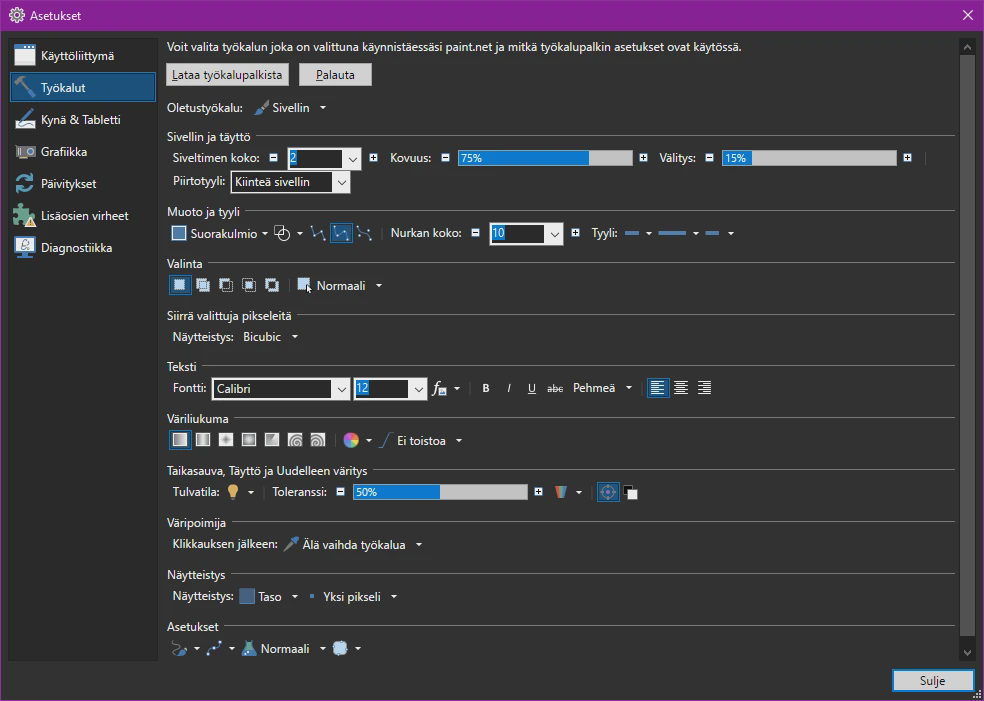Viewport: 984px width, 701px height.
Task: Toggle underline text formatting
Action: click(x=532, y=388)
